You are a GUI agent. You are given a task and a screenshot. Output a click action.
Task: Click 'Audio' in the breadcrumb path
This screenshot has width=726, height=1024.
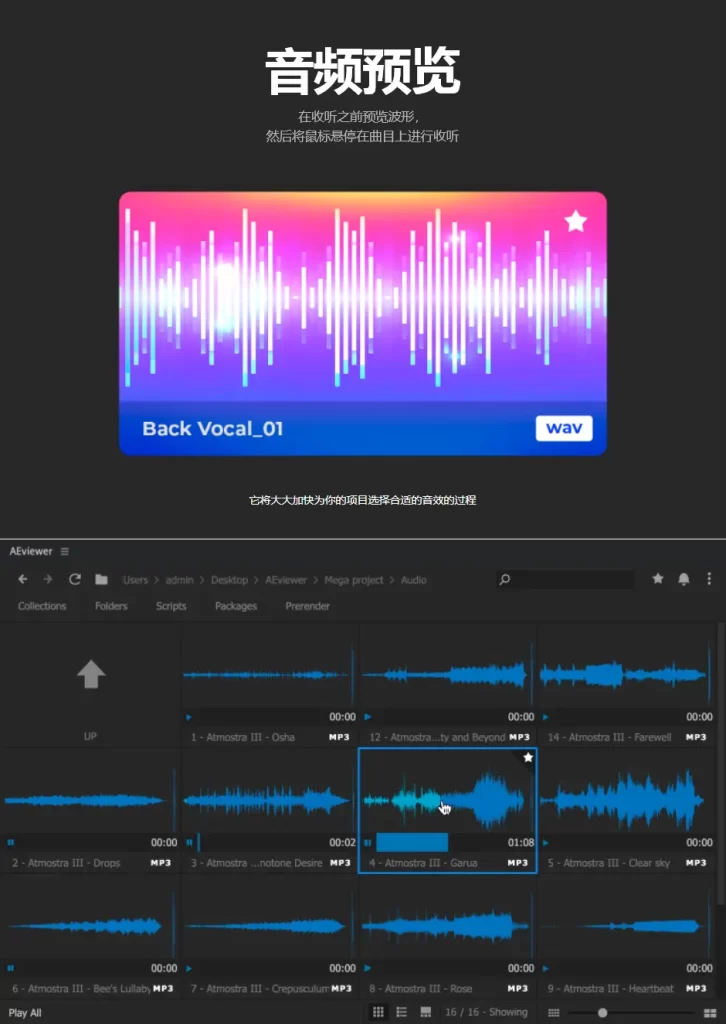point(413,580)
